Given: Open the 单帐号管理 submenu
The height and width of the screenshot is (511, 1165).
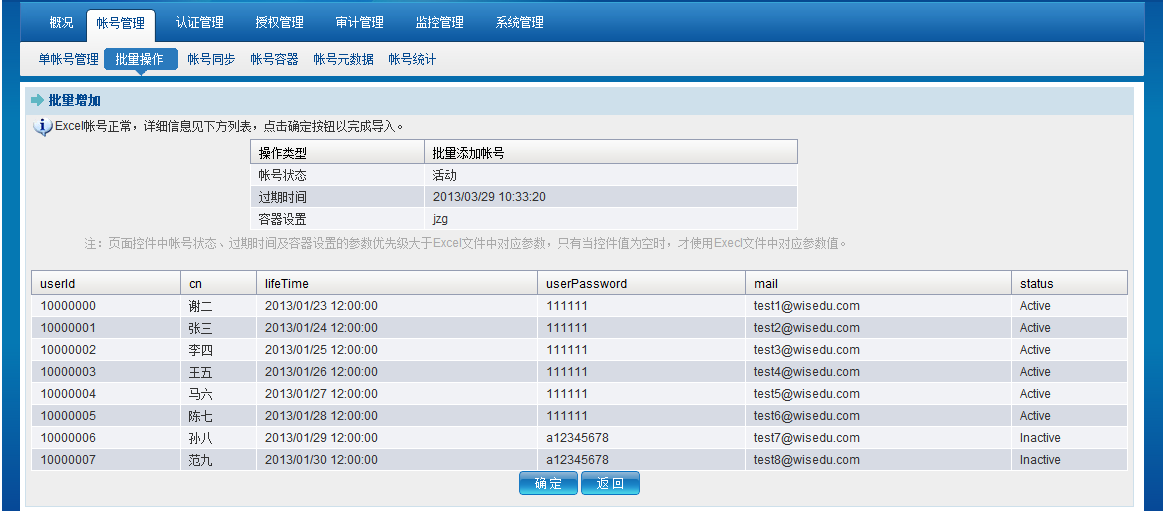Looking at the screenshot, I should point(68,59).
